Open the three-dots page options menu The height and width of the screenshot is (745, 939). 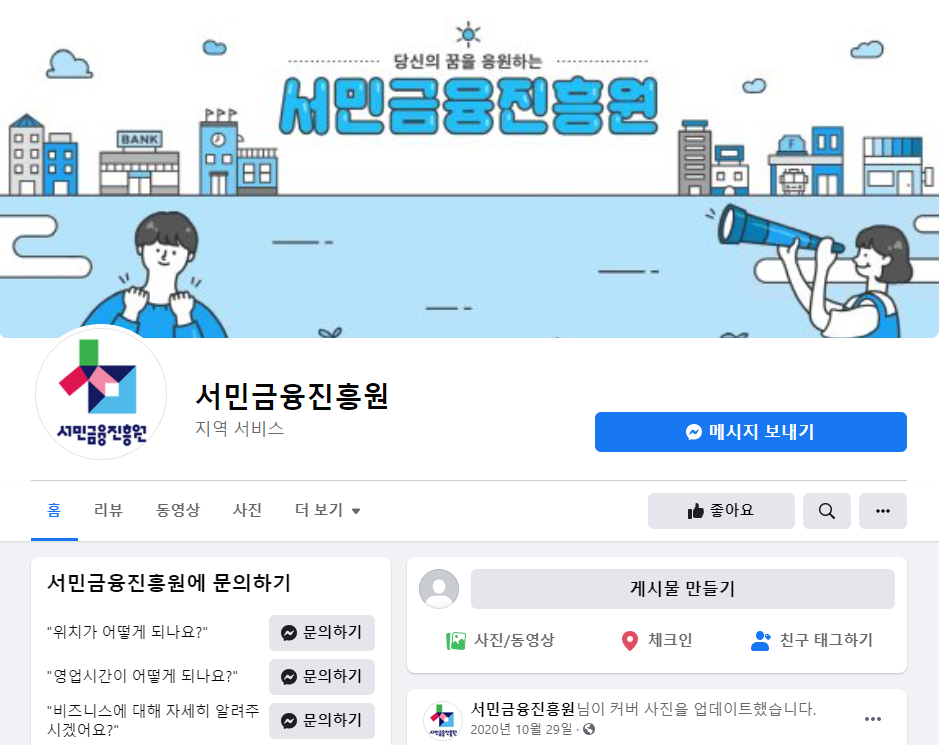[883, 511]
